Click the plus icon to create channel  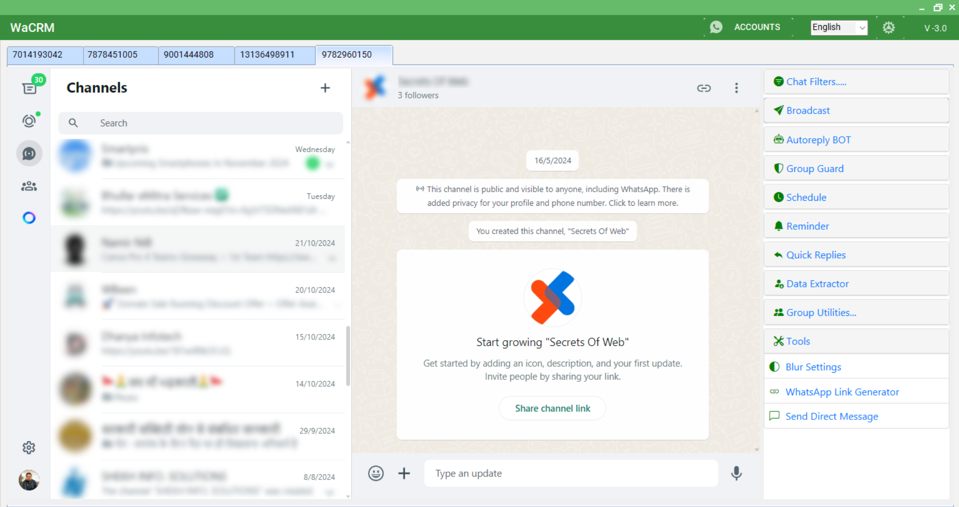(325, 88)
